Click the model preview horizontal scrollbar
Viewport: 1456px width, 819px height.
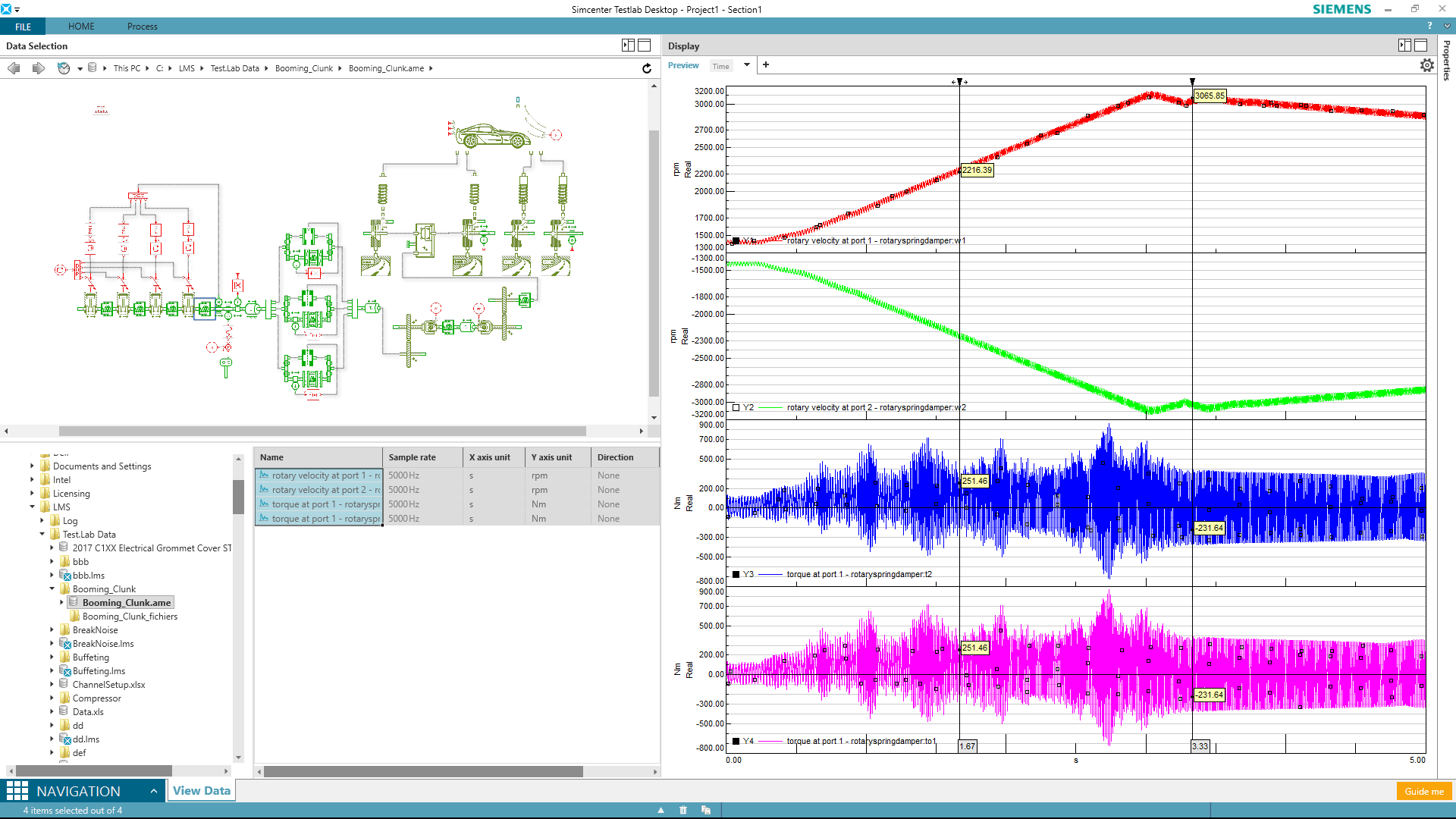(322, 431)
